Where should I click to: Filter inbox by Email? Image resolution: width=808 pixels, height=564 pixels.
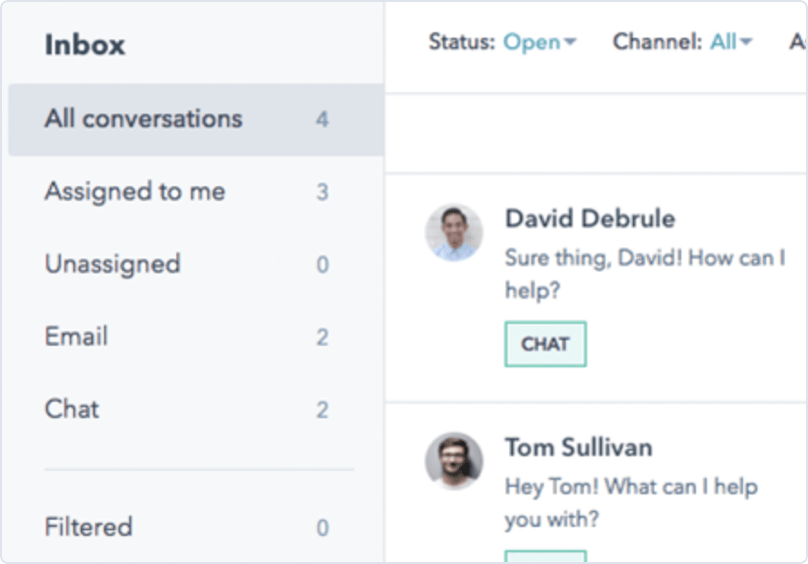[x=76, y=337]
